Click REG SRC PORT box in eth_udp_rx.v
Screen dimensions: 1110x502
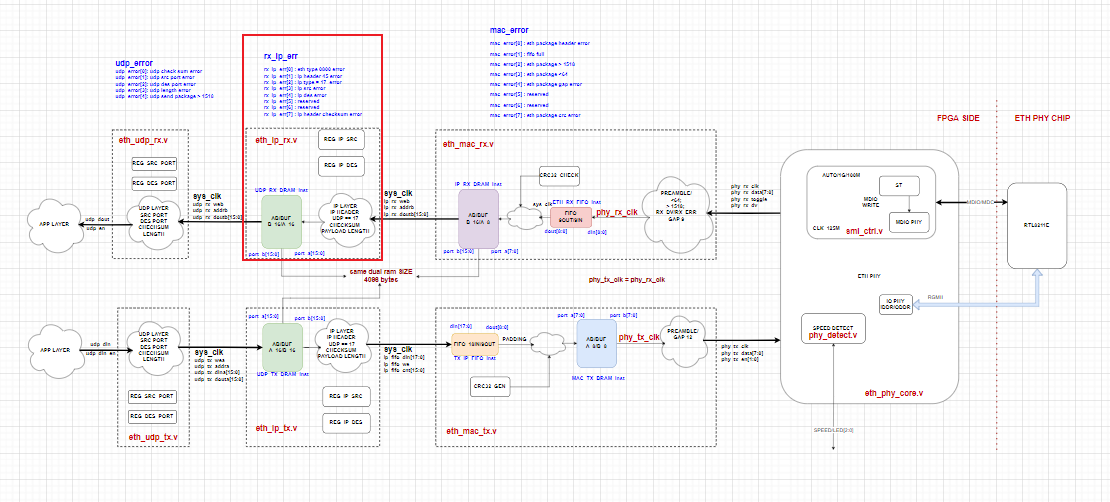154,164
